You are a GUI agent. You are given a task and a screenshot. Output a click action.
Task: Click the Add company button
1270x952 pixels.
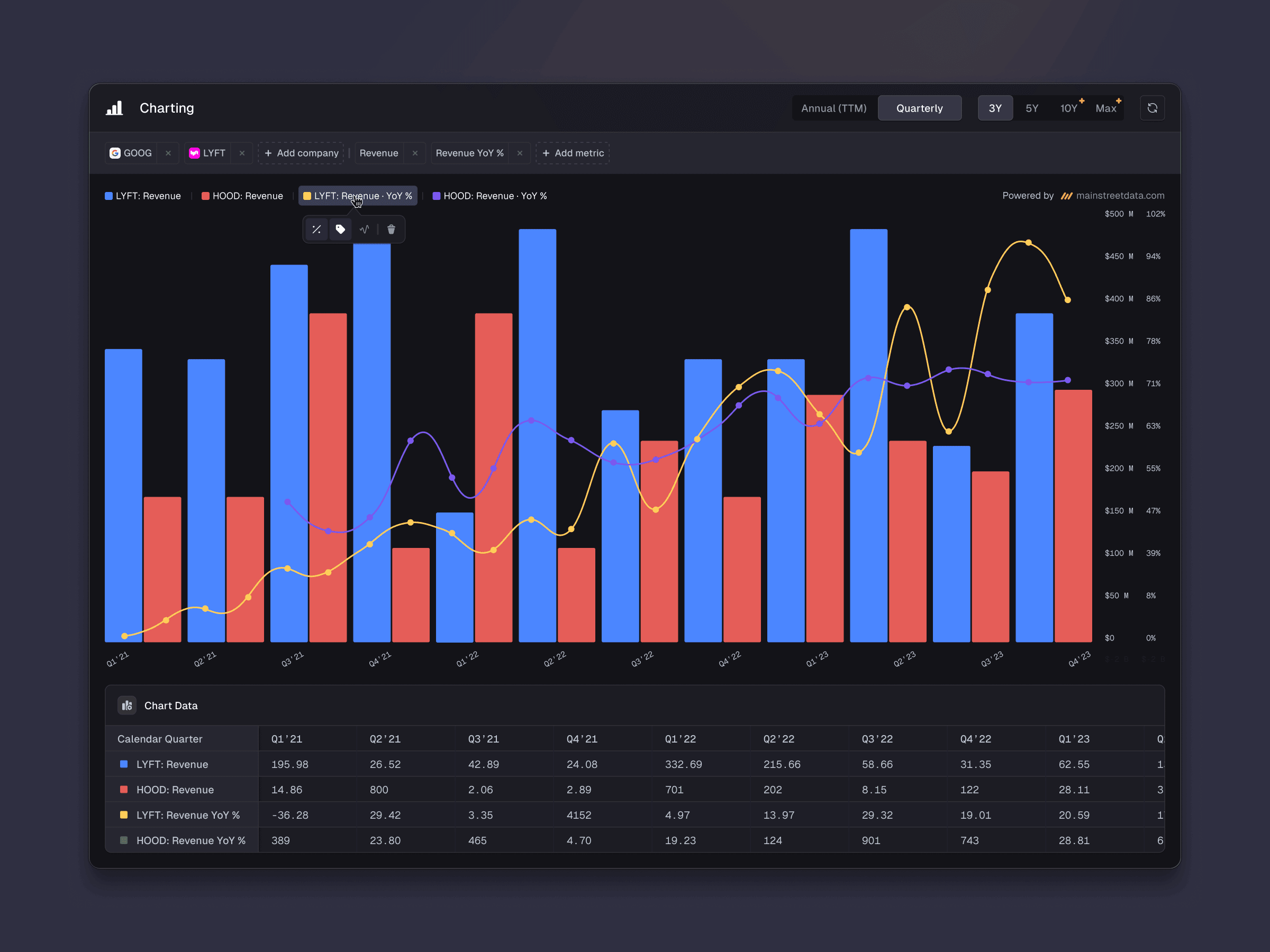pyautogui.click(x=302, y=153)
